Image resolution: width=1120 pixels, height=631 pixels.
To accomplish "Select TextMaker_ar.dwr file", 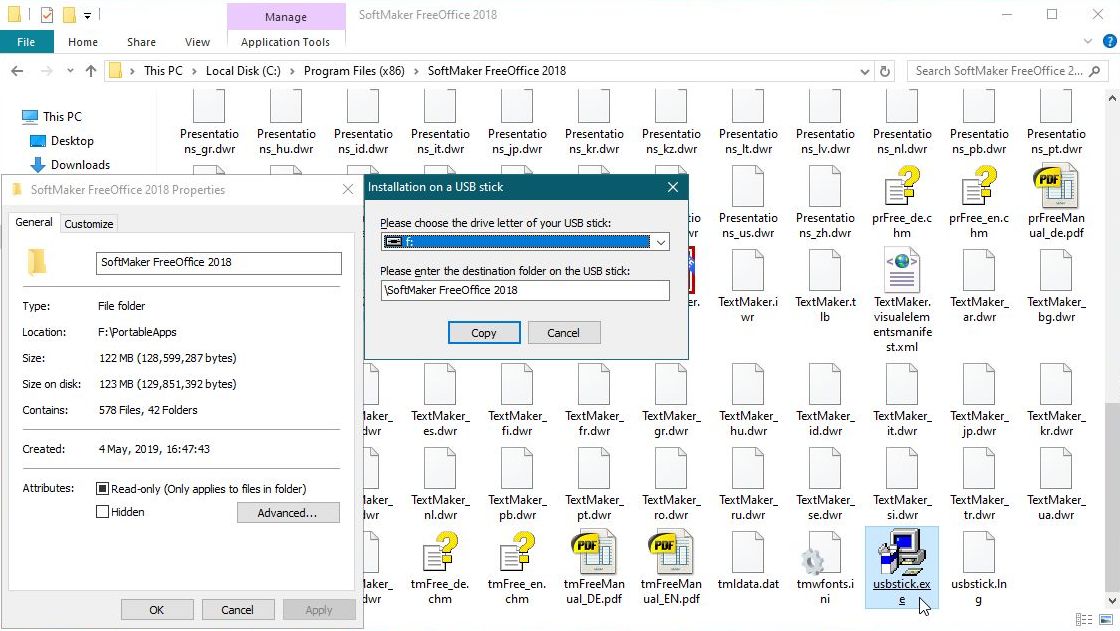I will [979, 286].
